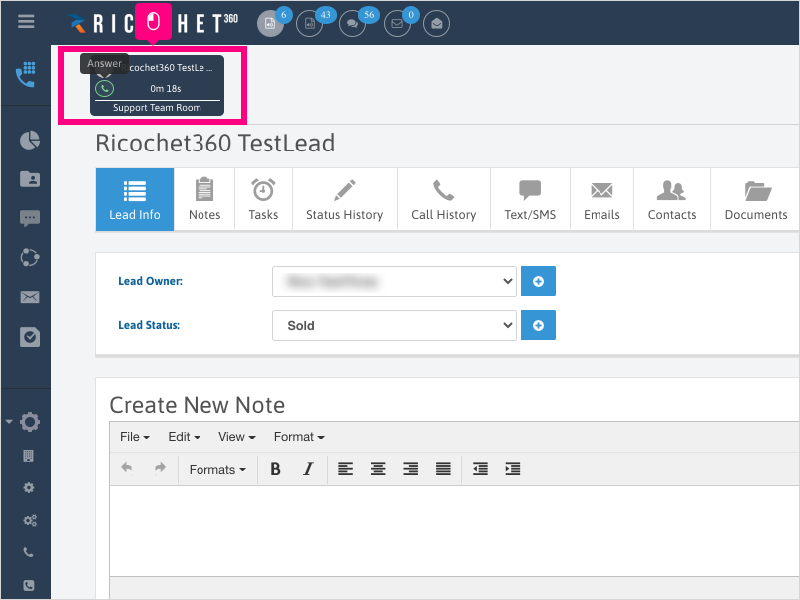Click the multiple gears sidebar icon
This screenshot has height=600, width=800.
pyautogui.click(x=30, y=520)
